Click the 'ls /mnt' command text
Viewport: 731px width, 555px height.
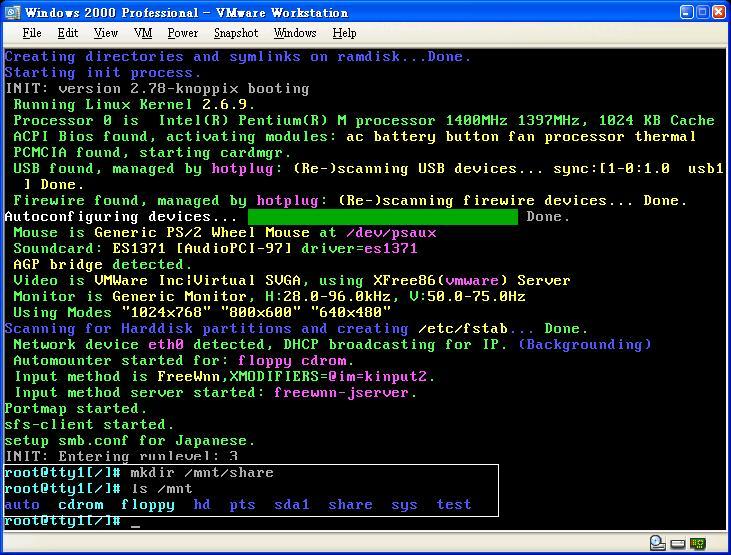click(161, 489)
